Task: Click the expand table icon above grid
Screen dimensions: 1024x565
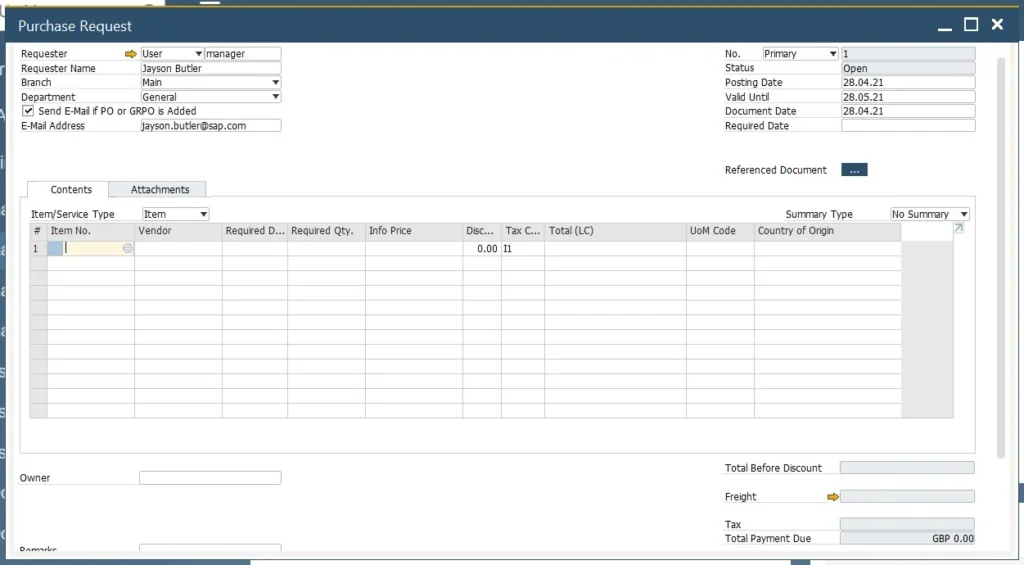Action: 959,229
